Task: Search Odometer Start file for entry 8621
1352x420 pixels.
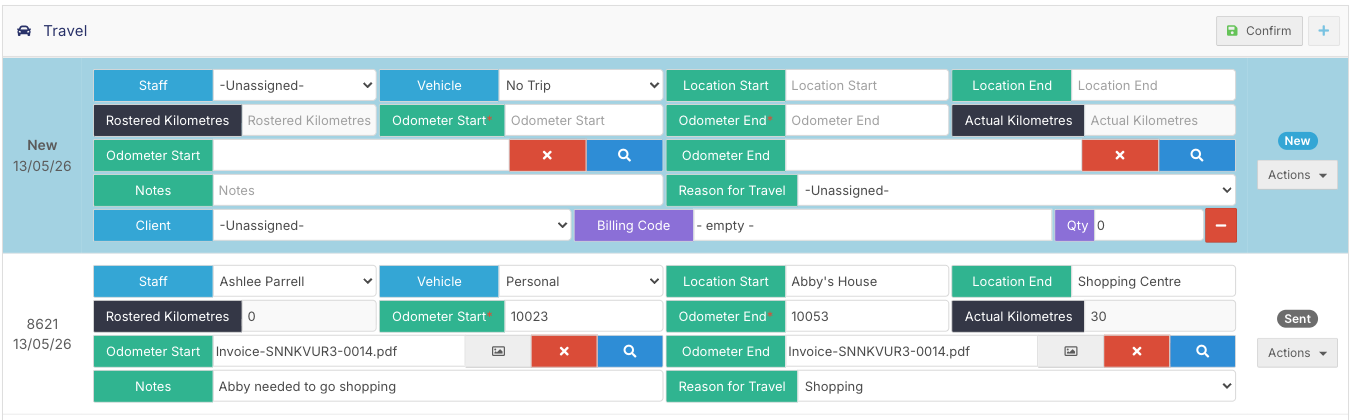Action: (630, 352)
